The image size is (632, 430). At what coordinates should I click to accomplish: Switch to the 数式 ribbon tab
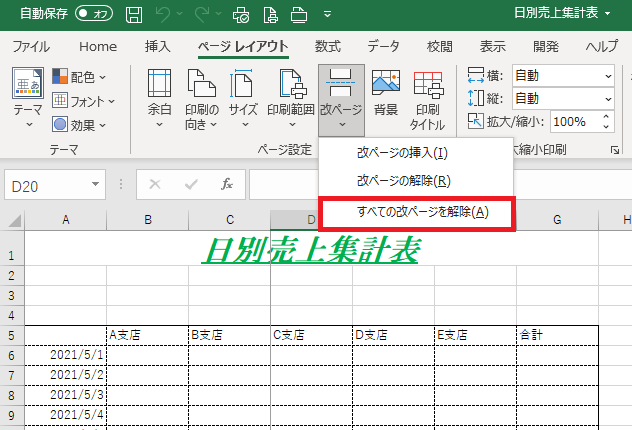click(327, 46)
